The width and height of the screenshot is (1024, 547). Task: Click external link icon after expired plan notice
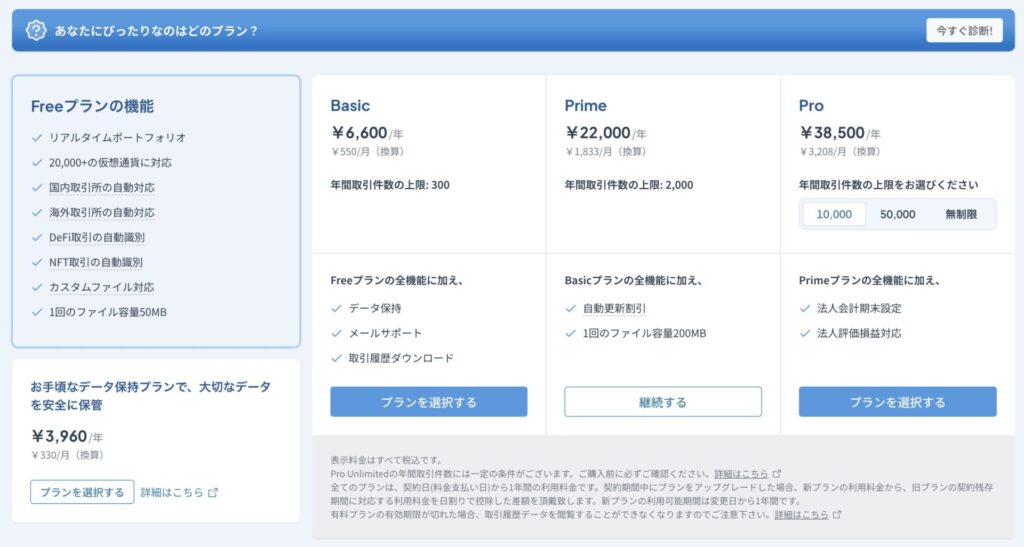click(837, 514)
